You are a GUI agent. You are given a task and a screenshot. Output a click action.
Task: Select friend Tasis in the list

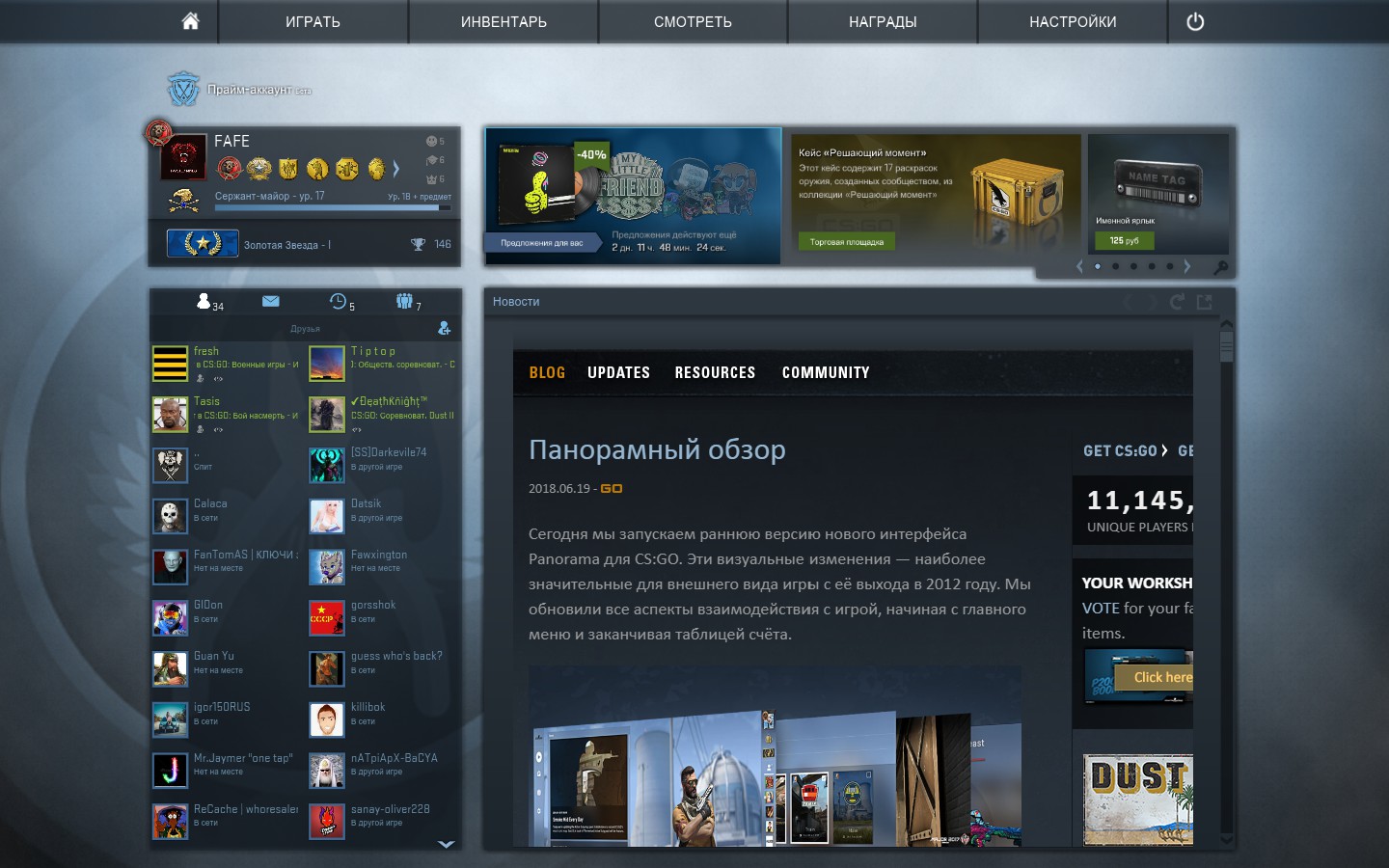pos(227,415)
